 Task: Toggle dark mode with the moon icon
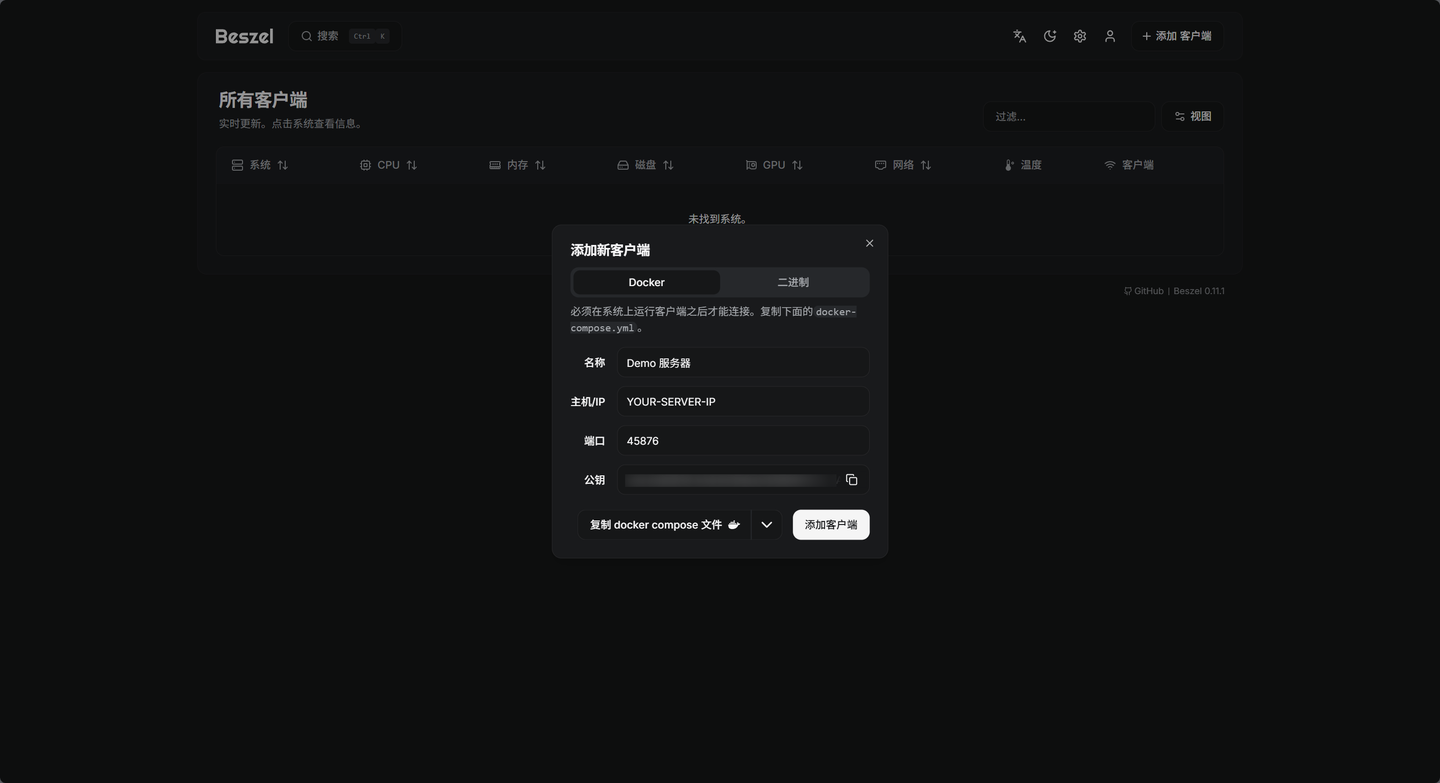[x=1049, y=36]
